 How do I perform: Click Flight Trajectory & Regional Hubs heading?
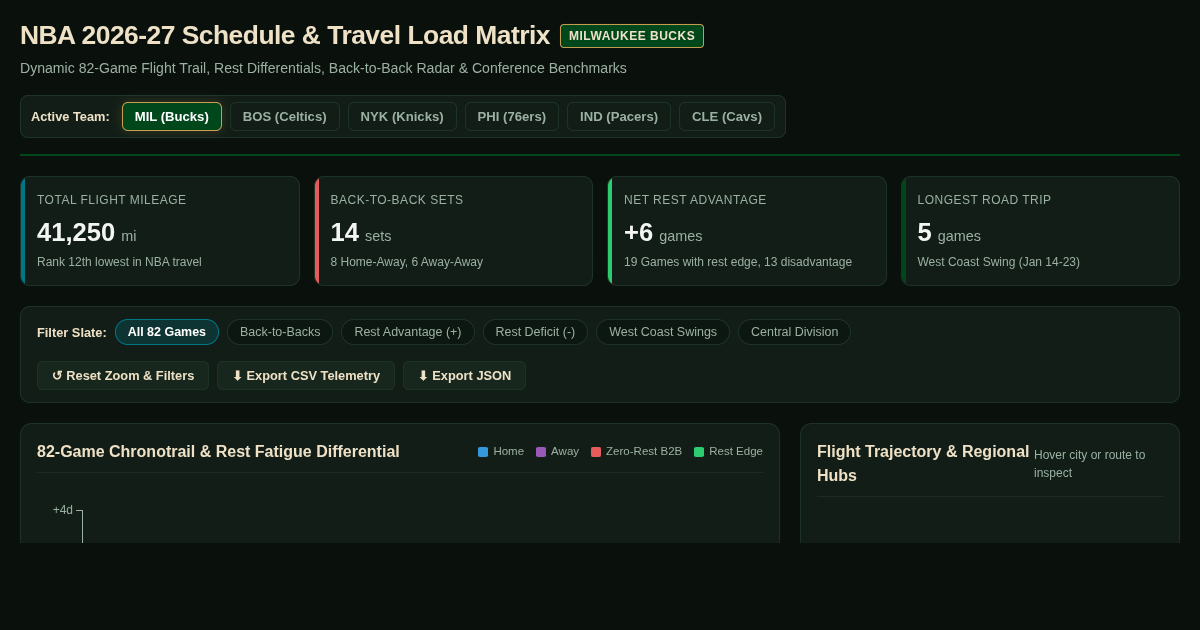click(923, 464)
